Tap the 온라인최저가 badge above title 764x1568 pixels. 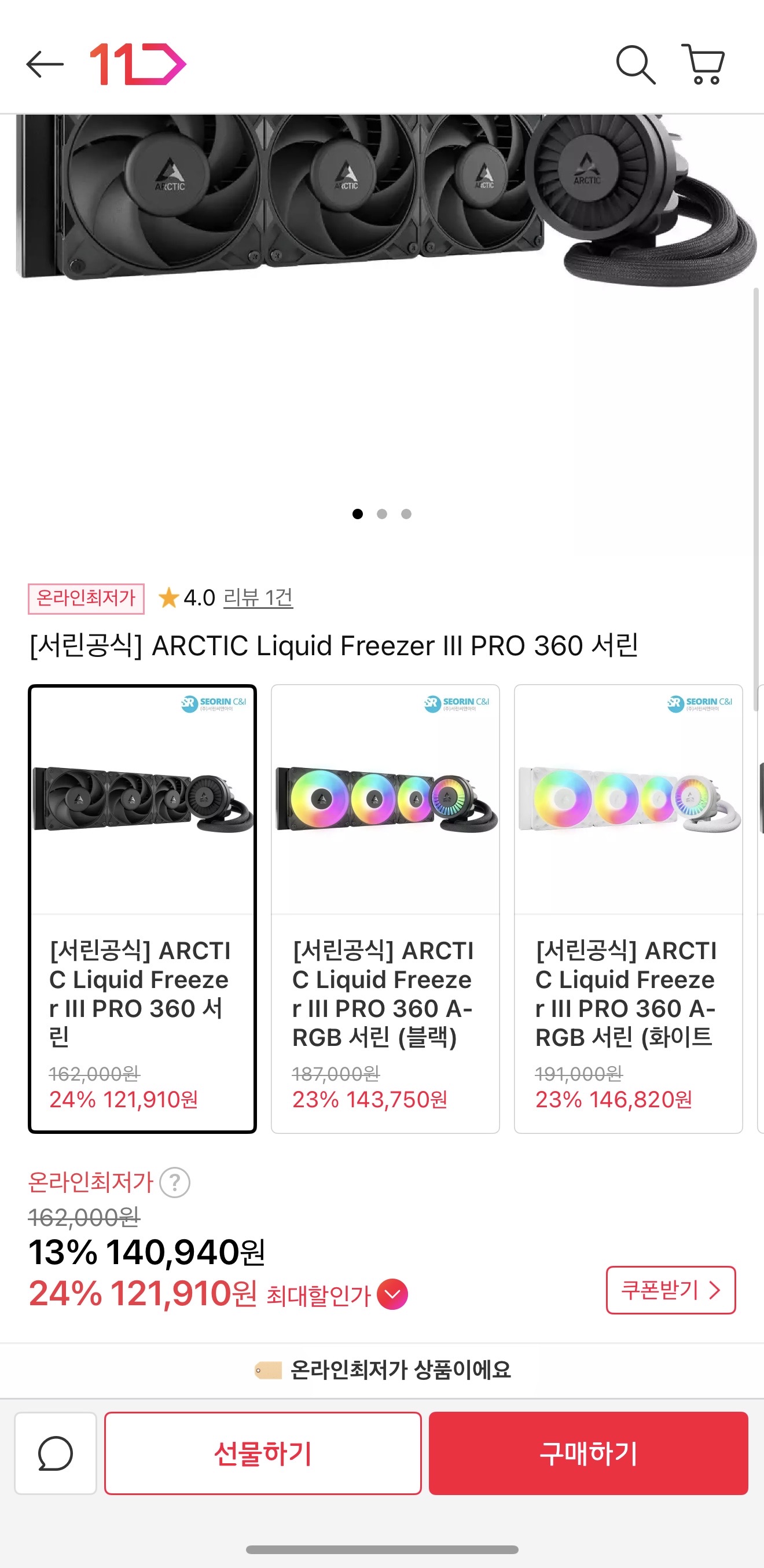[86, 598]
